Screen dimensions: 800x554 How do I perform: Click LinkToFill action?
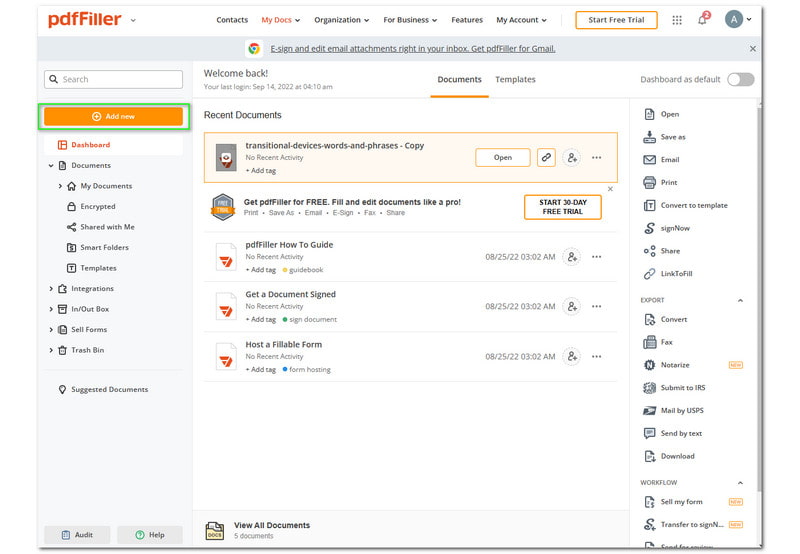[667, 273]
